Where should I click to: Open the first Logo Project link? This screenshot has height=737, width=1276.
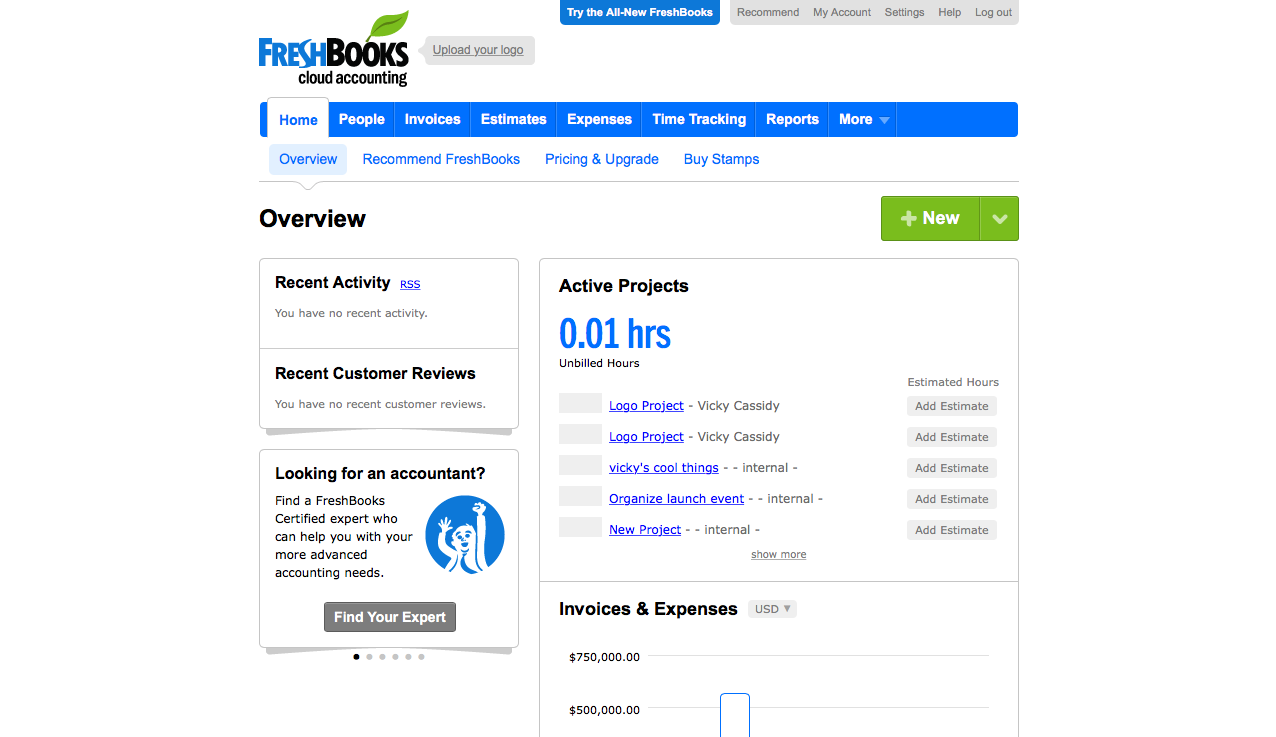[646, 405]
